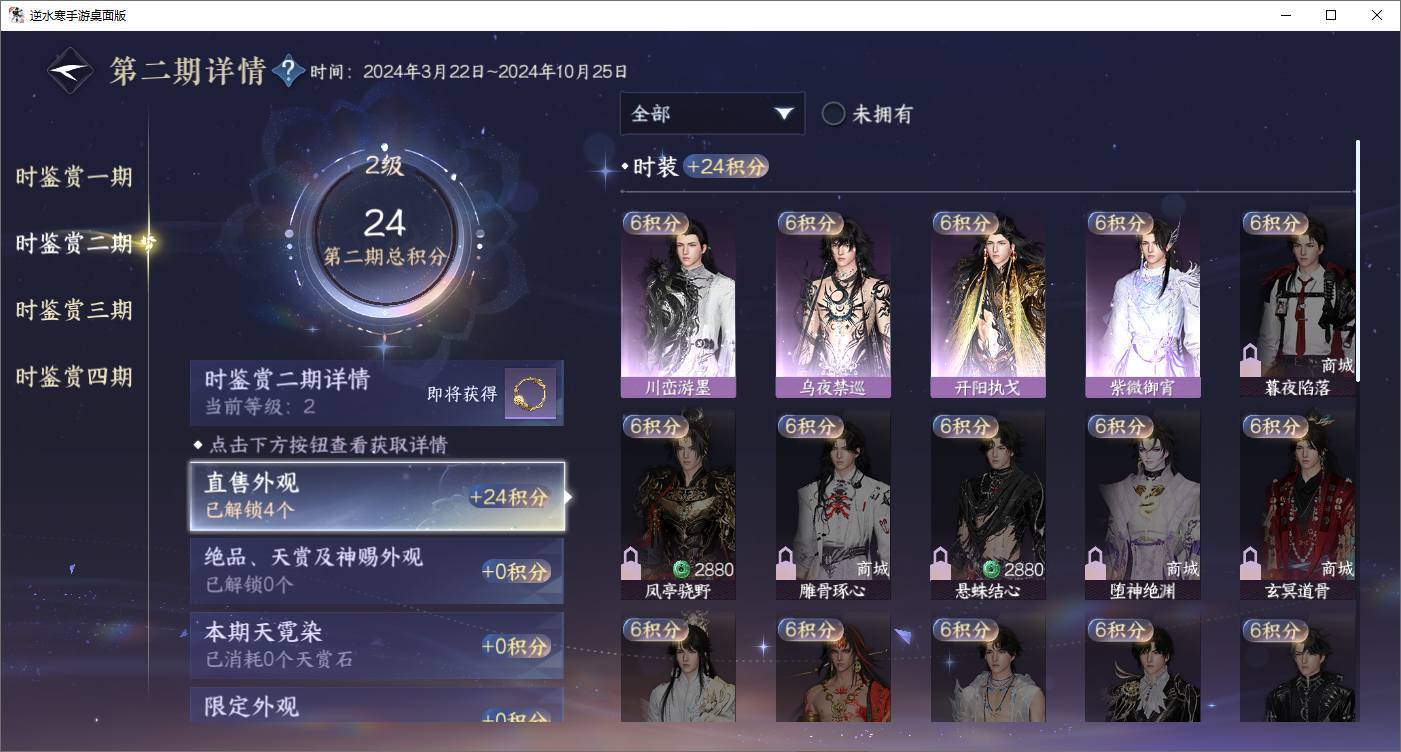This screenshot has height=752, width=1401.
Task: Expand the 直售外观 category arrow
Action: [x=569, y=496]
